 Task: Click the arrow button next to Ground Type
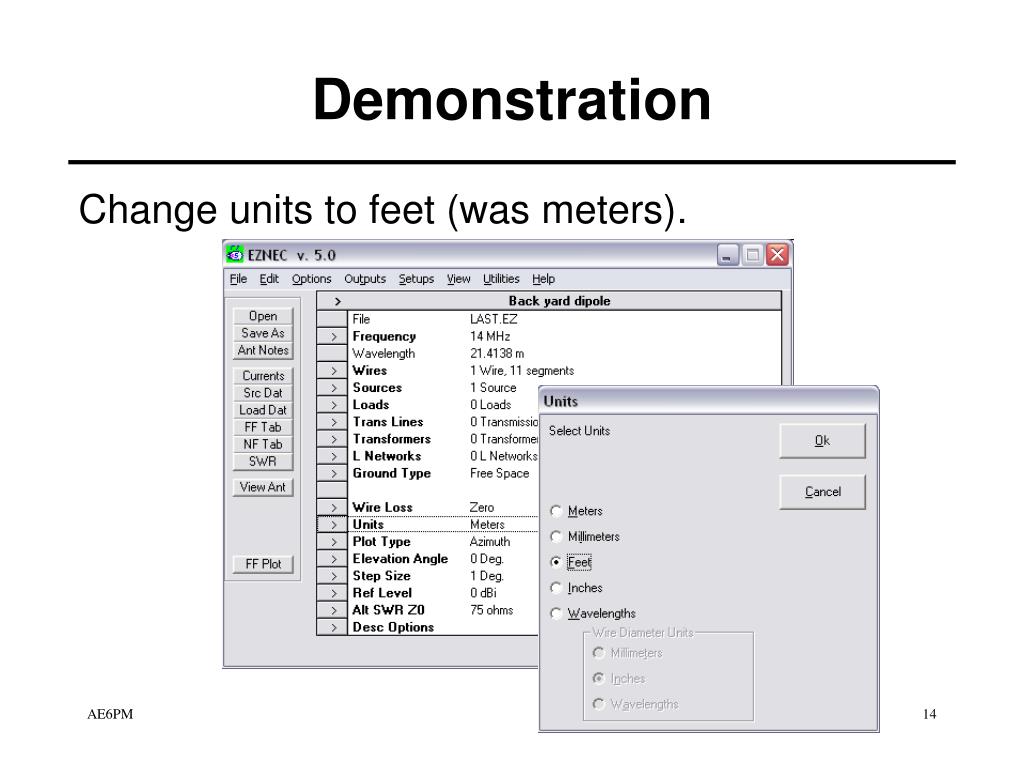point(332,473)
